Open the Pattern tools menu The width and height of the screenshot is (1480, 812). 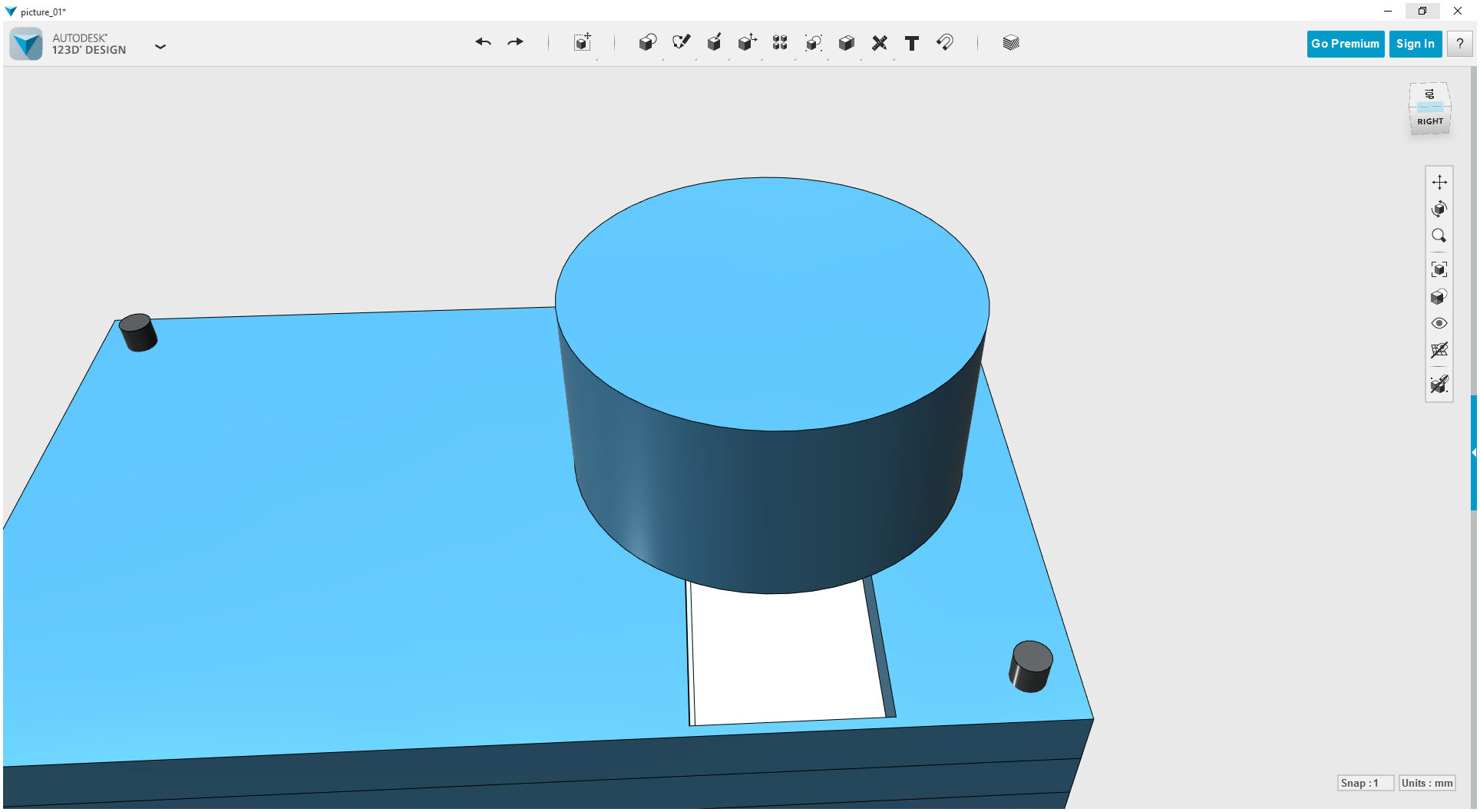(x=780, y=42)
